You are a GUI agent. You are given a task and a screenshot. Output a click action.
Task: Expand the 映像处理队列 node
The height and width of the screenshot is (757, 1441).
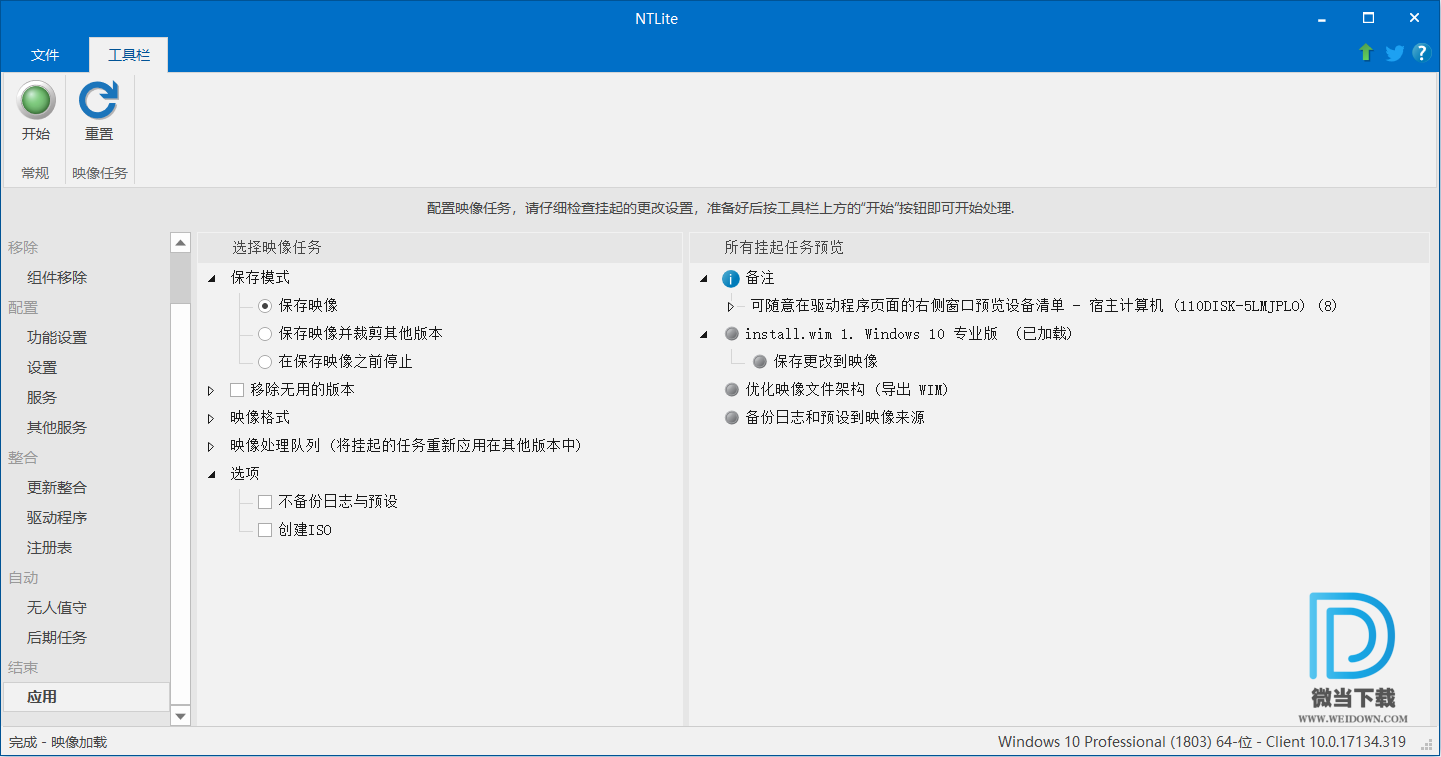(211, 446)
